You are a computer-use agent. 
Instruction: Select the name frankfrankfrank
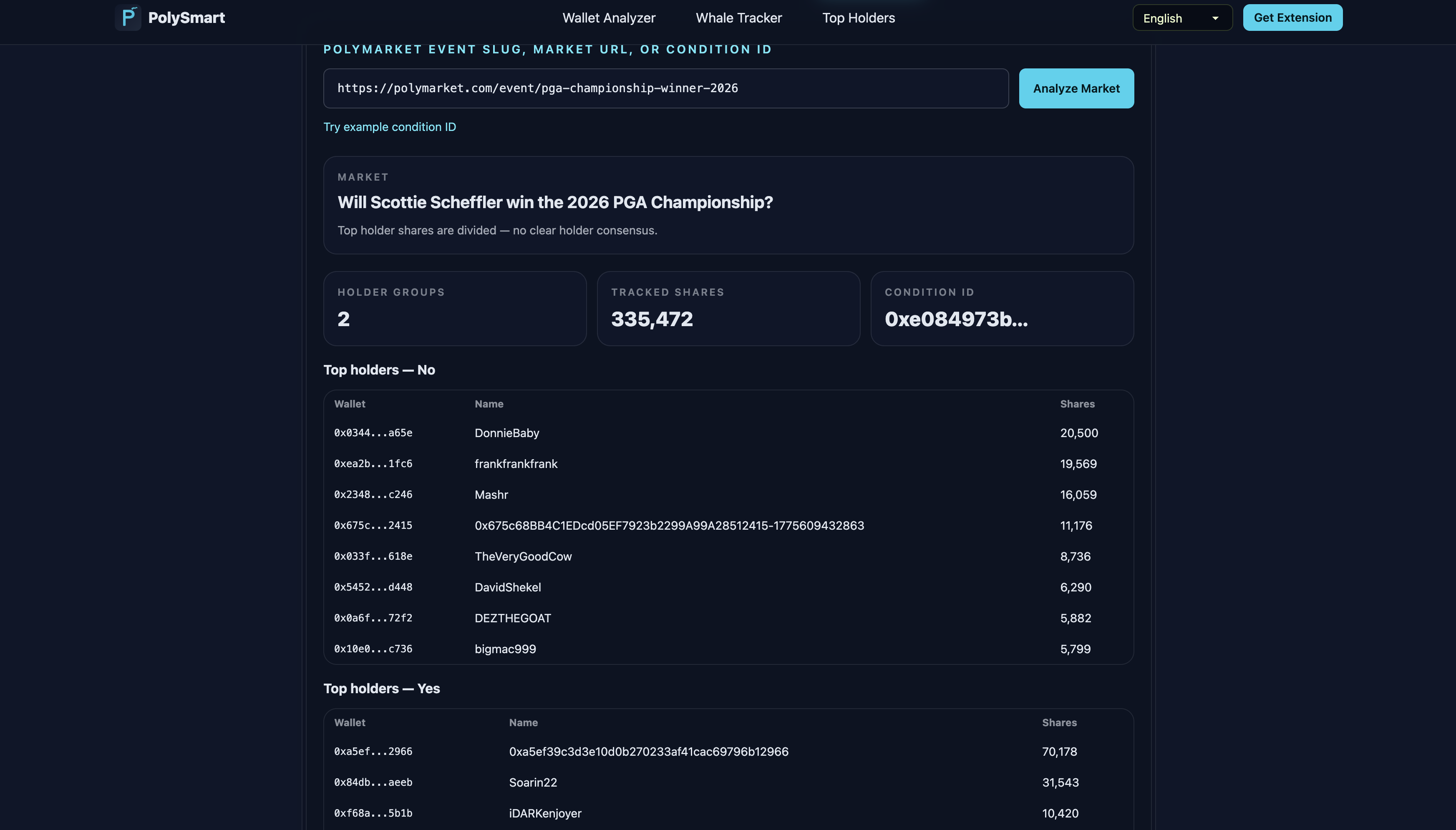516,464
